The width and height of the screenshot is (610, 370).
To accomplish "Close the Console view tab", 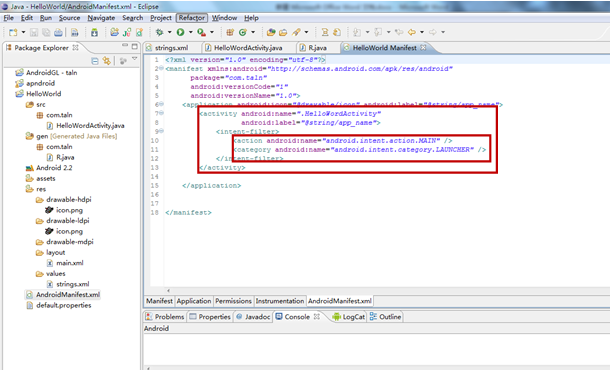I will point(317,317).
